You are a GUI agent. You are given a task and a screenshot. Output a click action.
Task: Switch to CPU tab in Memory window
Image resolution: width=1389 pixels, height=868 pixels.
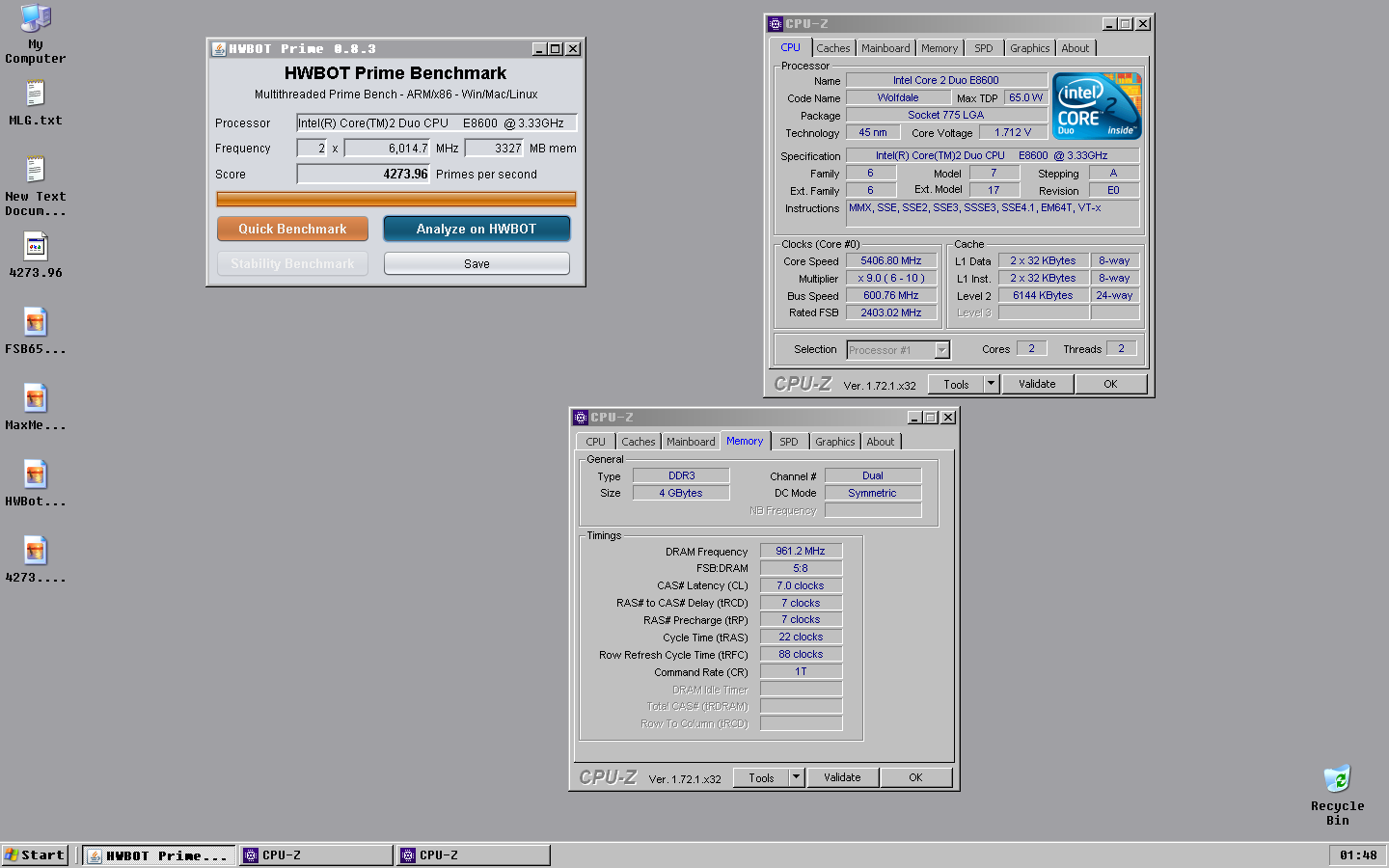click(596, 442)
